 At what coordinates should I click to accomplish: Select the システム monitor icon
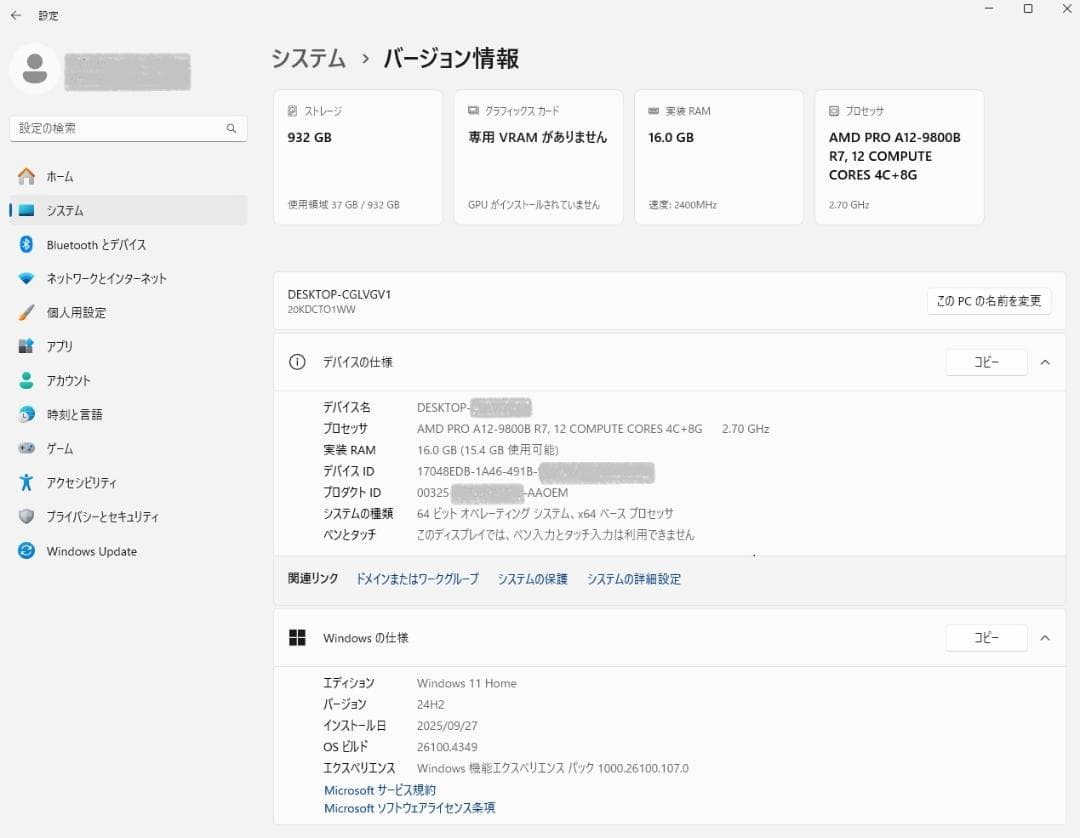[x=26, y=210]
